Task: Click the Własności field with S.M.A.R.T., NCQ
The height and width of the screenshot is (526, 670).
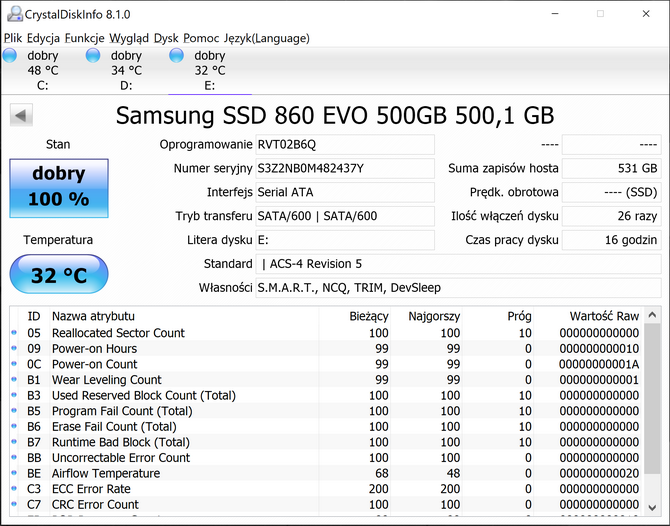Action: click(x=458, y=288)
